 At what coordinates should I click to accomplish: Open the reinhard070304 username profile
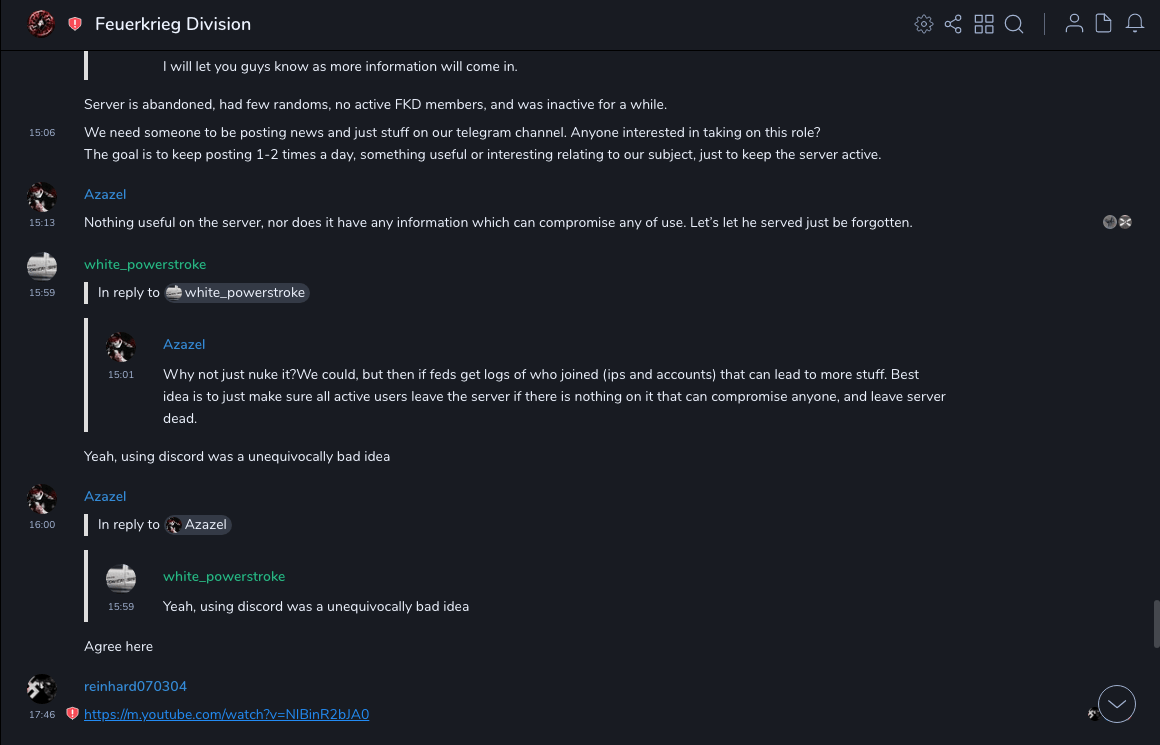(135, 686)
